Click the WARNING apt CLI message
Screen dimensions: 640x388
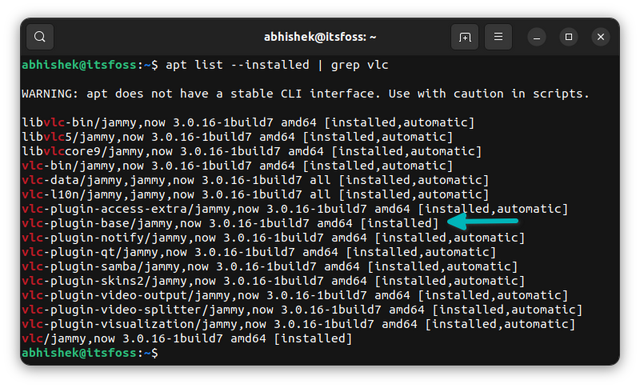point(305,94)
